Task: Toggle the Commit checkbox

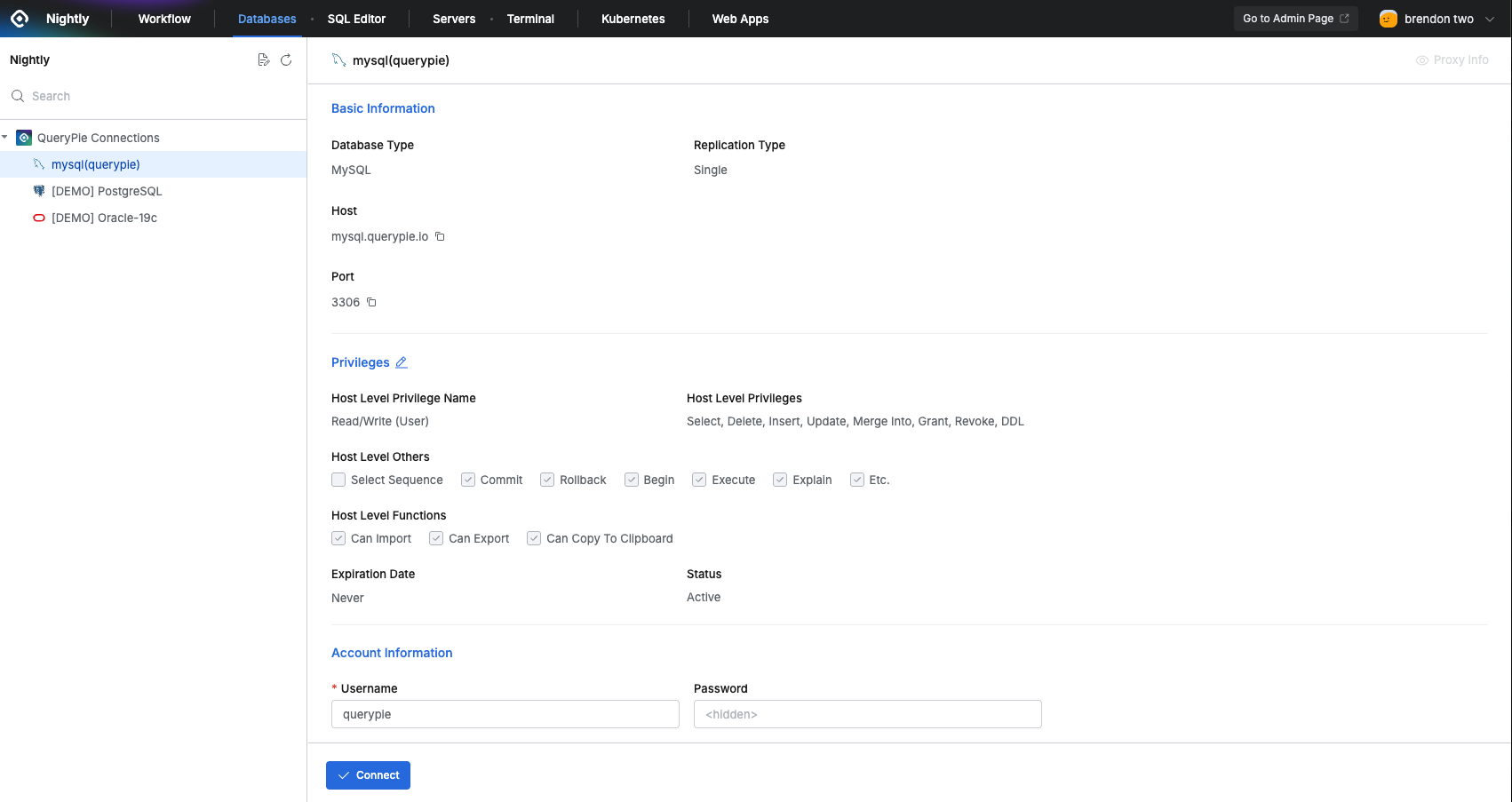Action: [x=468, y=480]
